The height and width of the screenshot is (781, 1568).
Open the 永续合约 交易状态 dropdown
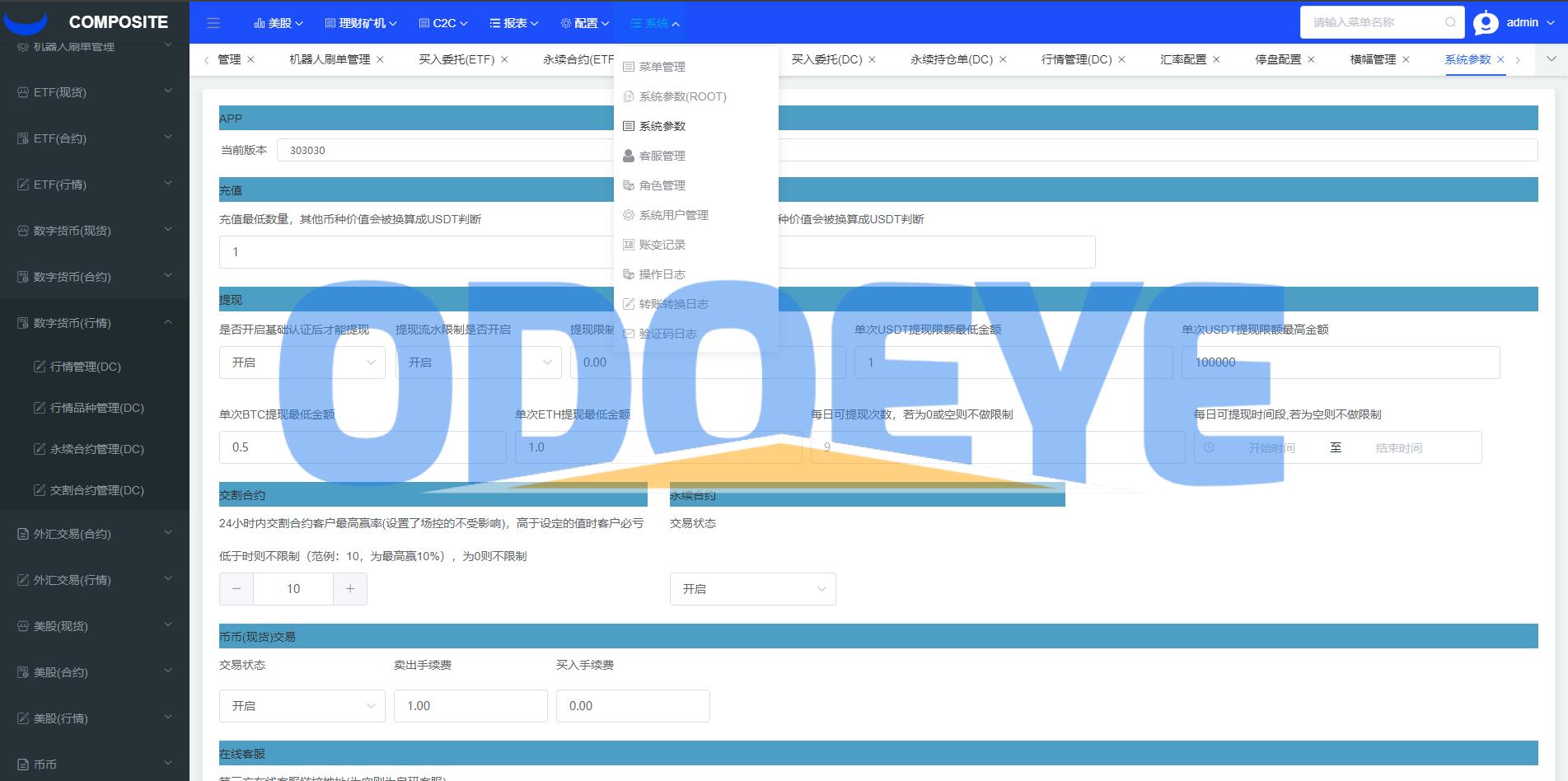(753, 589)
